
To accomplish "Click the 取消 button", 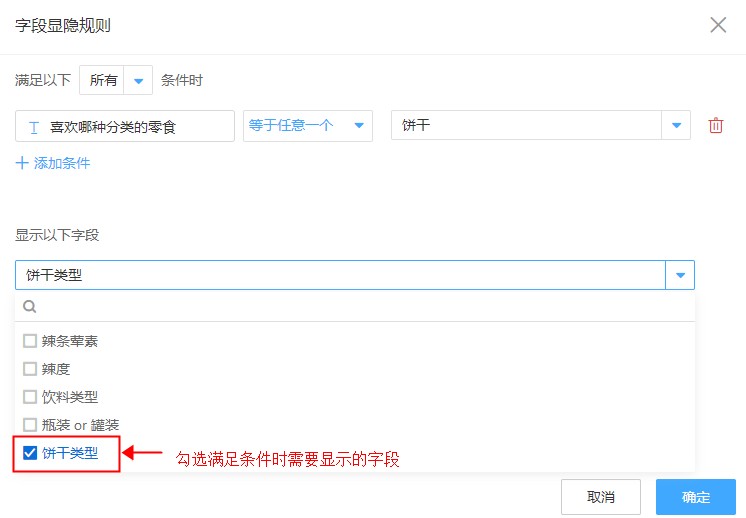I will click(600, 497).
